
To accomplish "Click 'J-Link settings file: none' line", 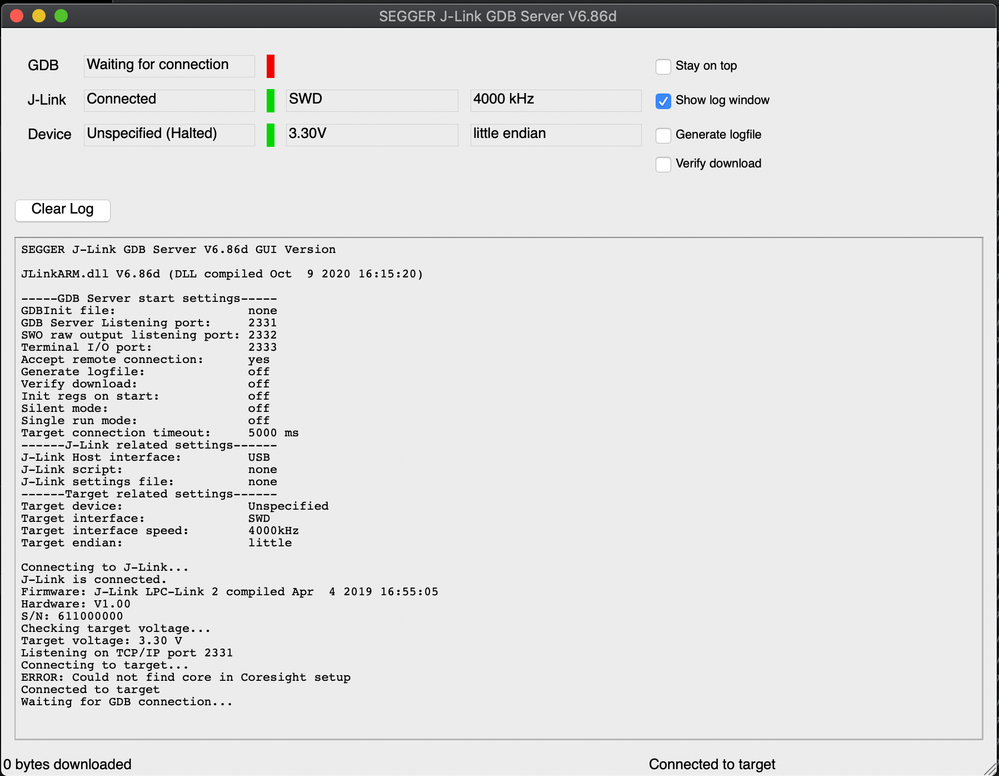I will point(149,482).
